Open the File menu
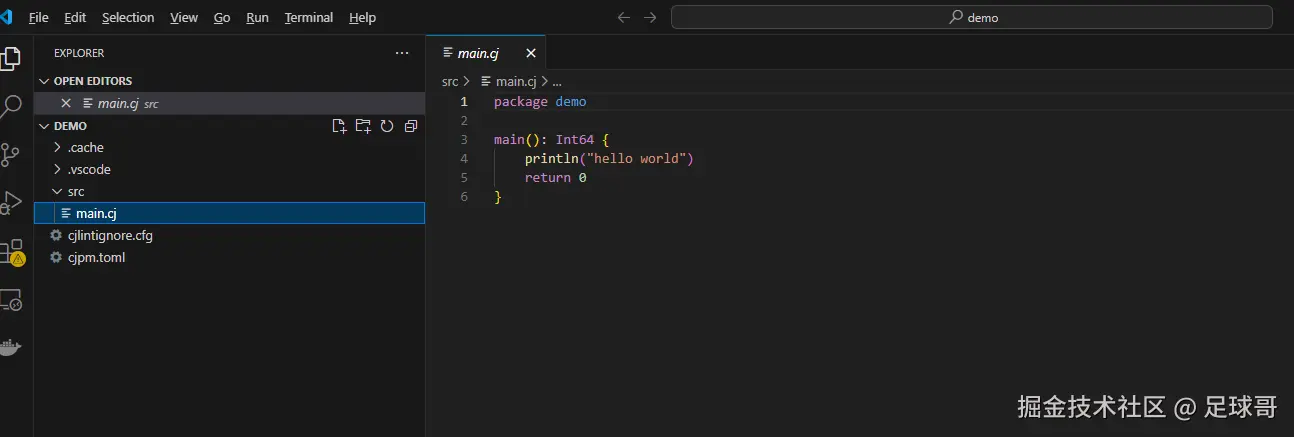Image resolution: width=1294 pixels, height=437 pixels. [38, 17]
